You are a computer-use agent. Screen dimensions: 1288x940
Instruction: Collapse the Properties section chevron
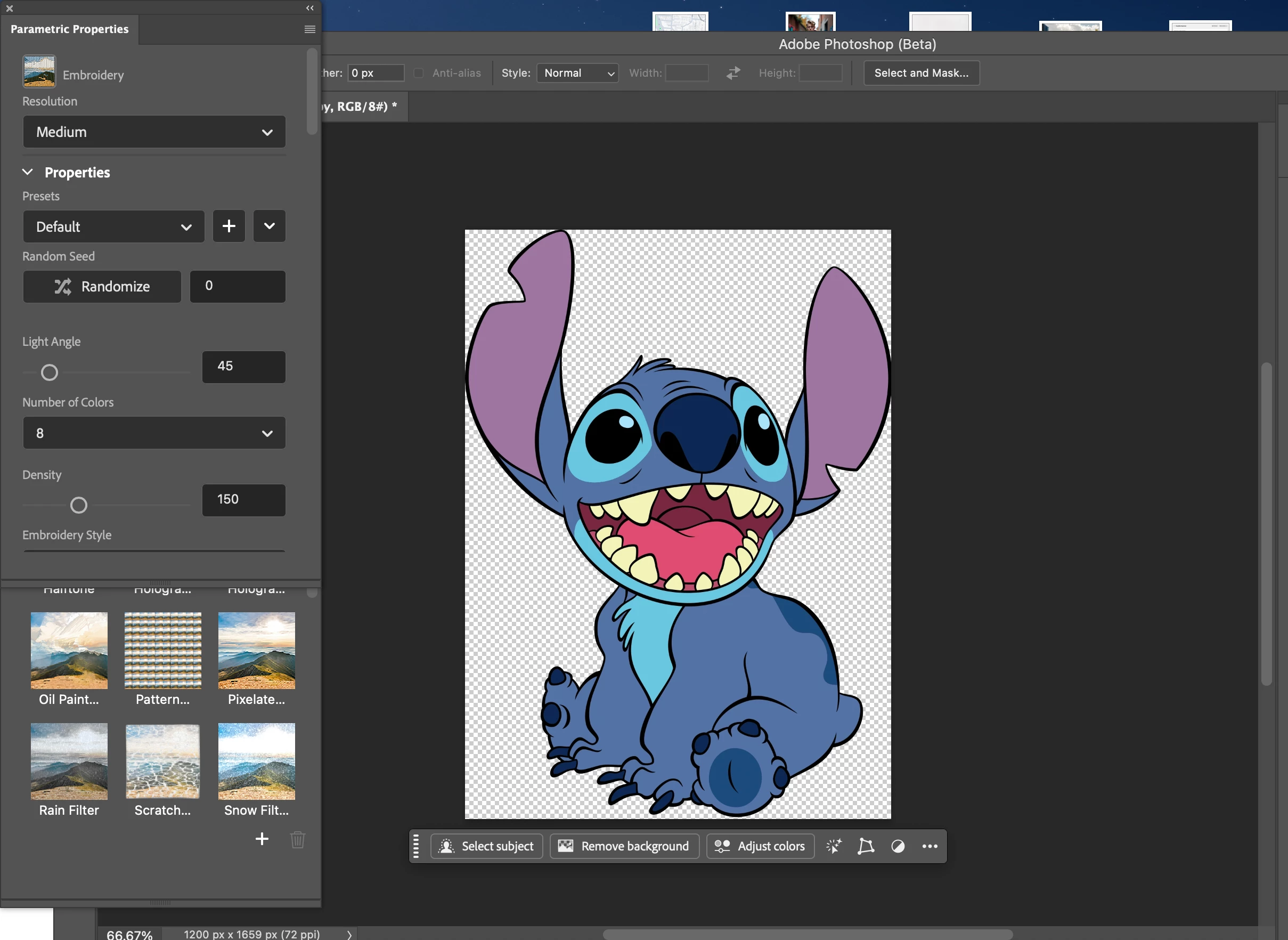pos(27,172)
